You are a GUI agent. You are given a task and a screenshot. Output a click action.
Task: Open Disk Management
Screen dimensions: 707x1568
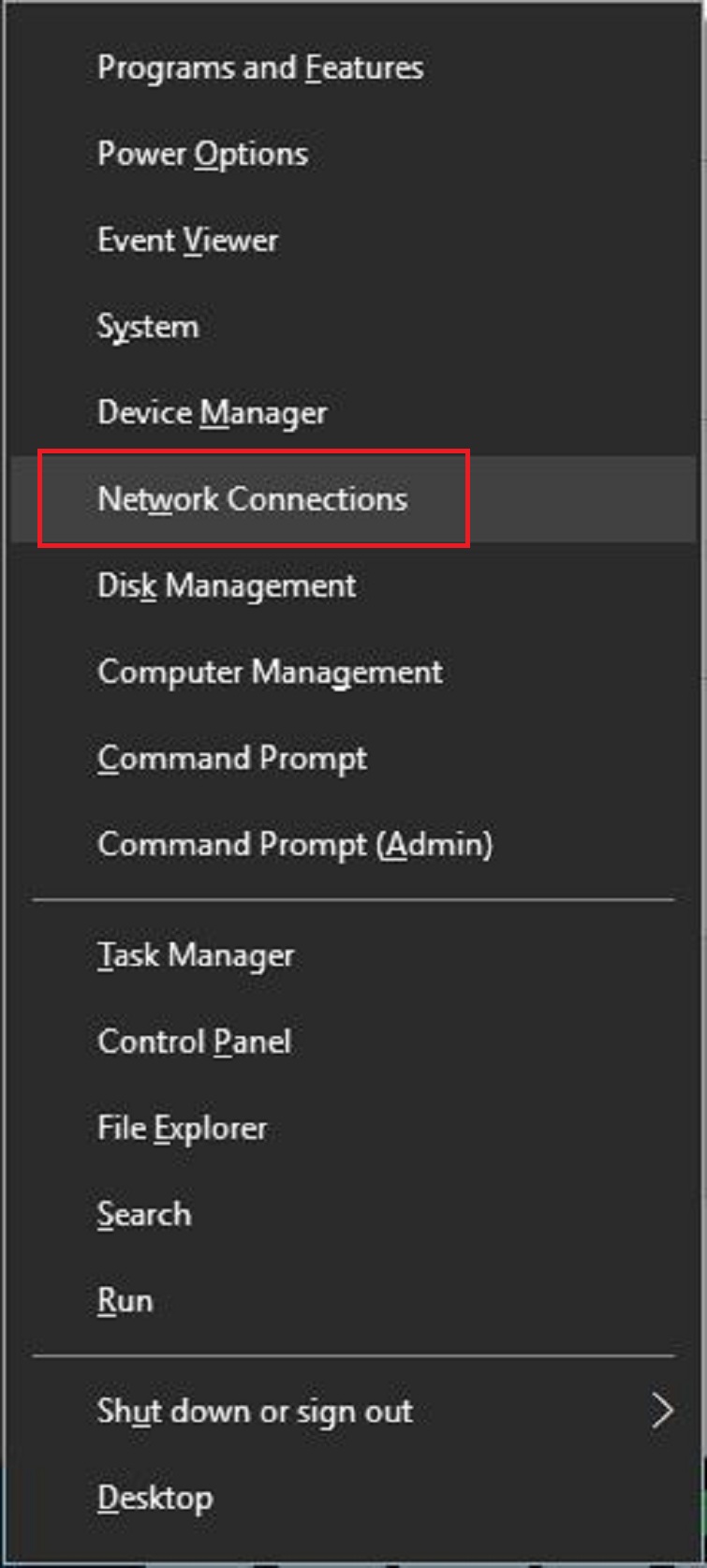tap(227, 586)
